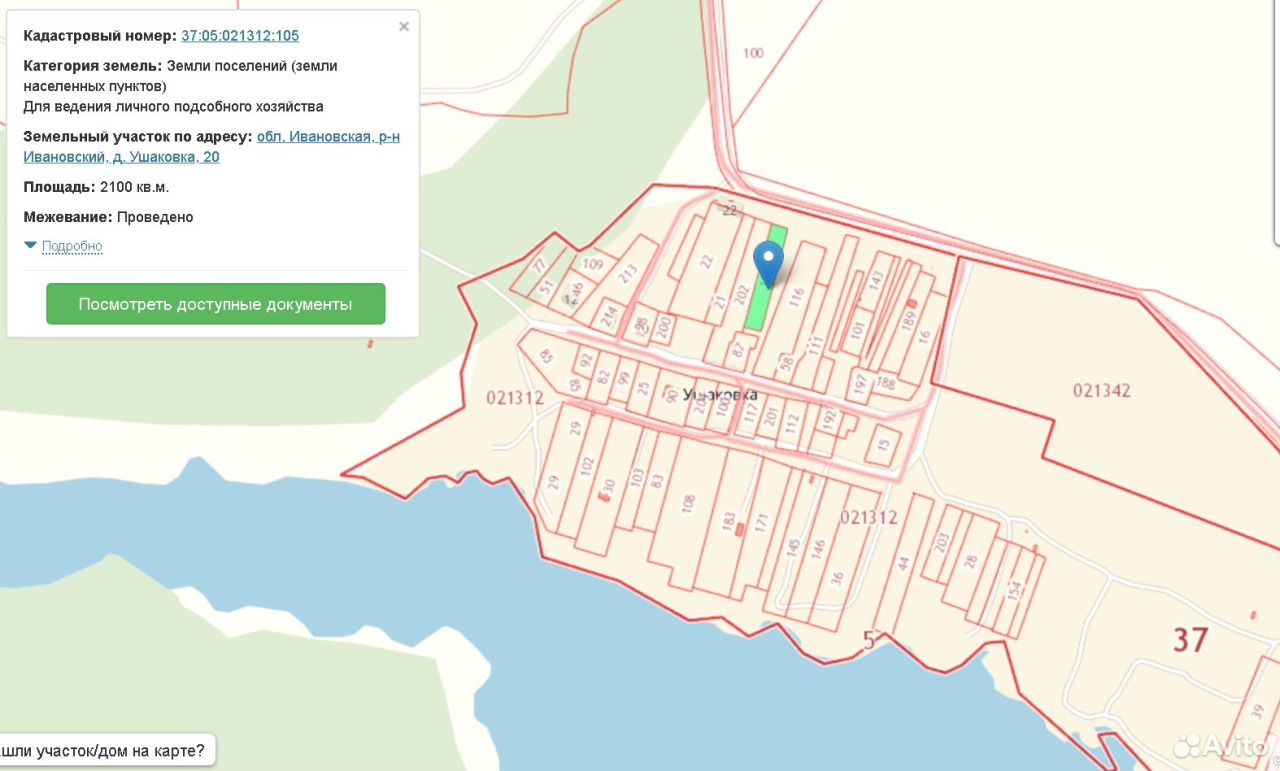
Task: Select parcel labeled 214 on map
Action: [x=610, y=316]
